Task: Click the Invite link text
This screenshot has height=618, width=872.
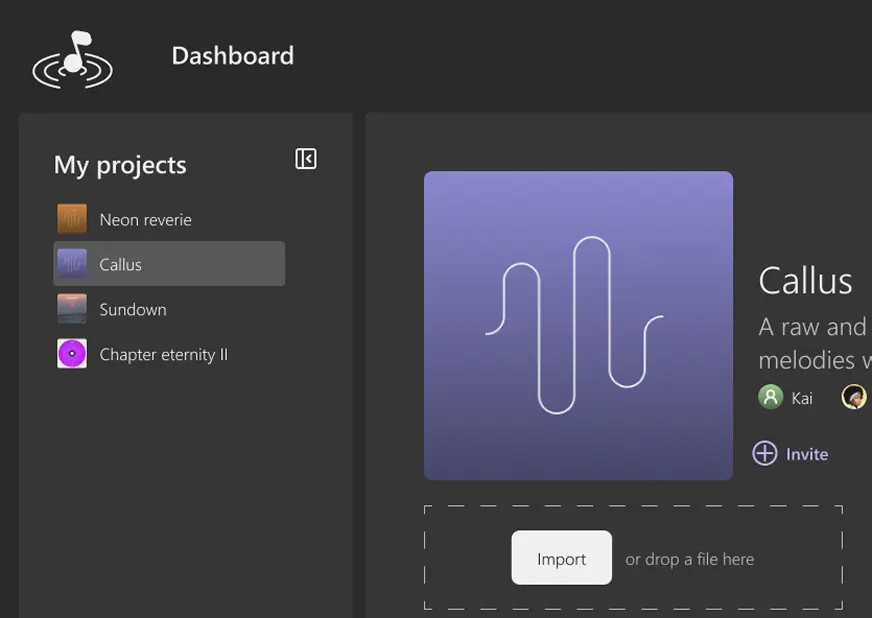Action: (807, 454)
